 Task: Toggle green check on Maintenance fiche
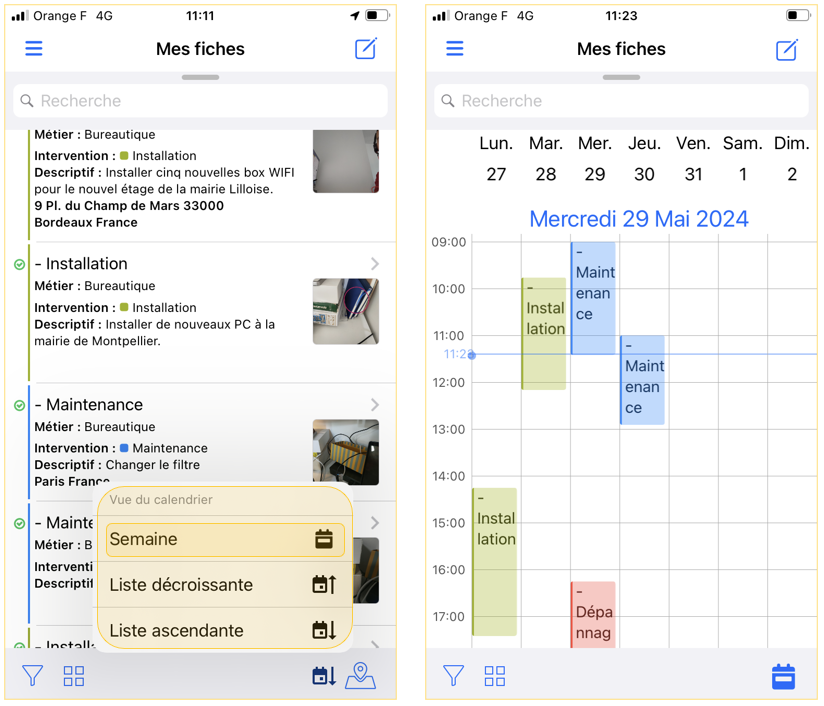pyautogui.click(x=20, y=406)
